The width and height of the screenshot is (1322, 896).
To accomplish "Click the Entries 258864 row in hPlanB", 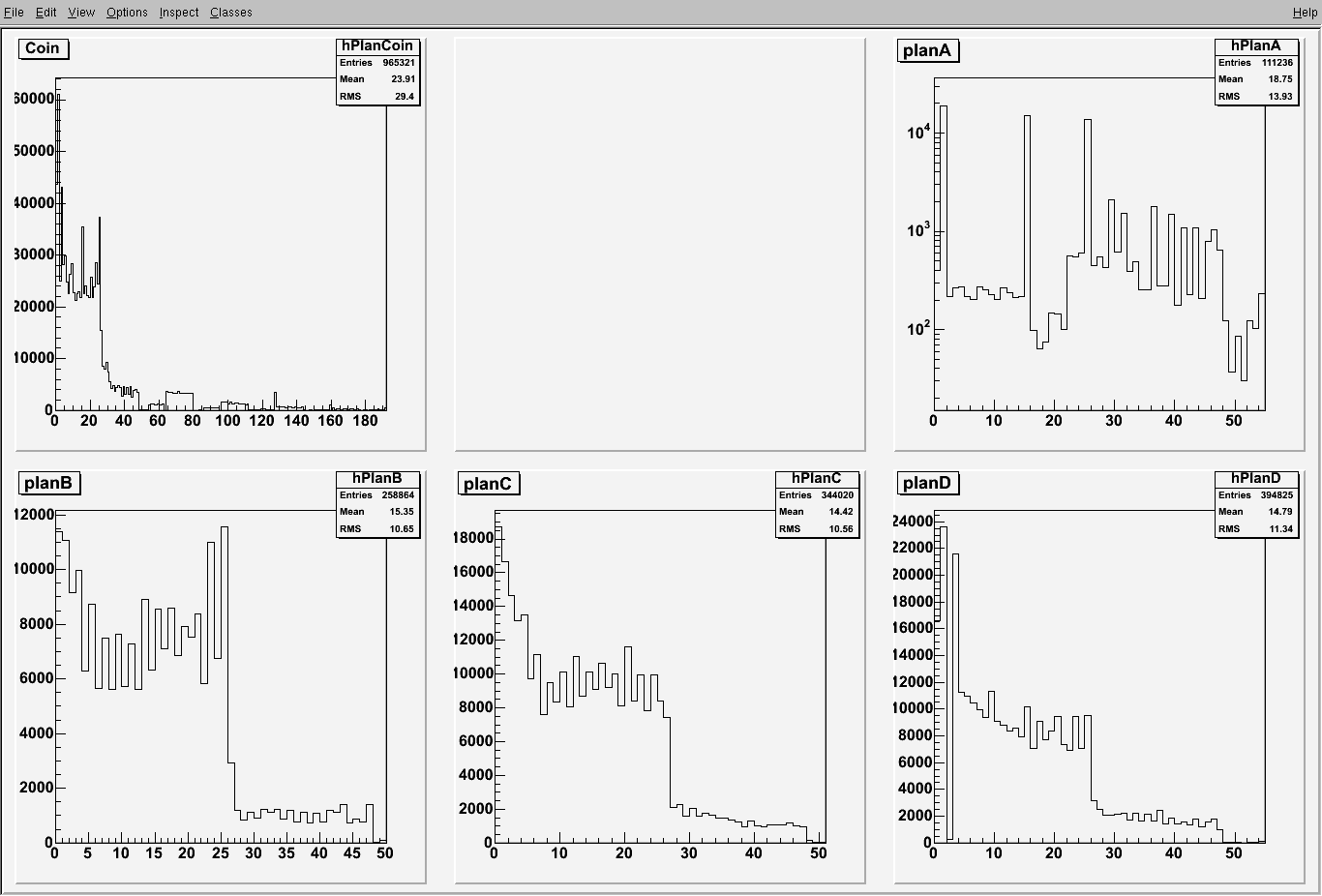I will tap(378, 494).
